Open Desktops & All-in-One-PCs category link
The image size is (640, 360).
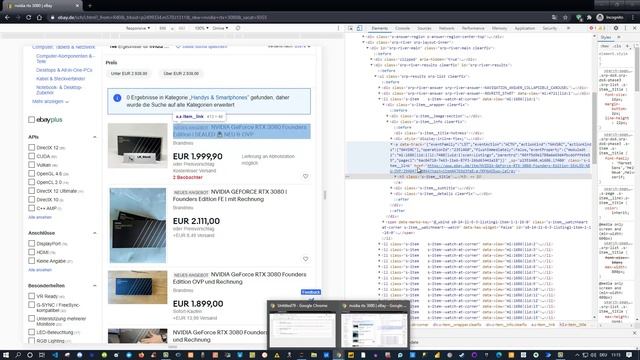point(64,70)
